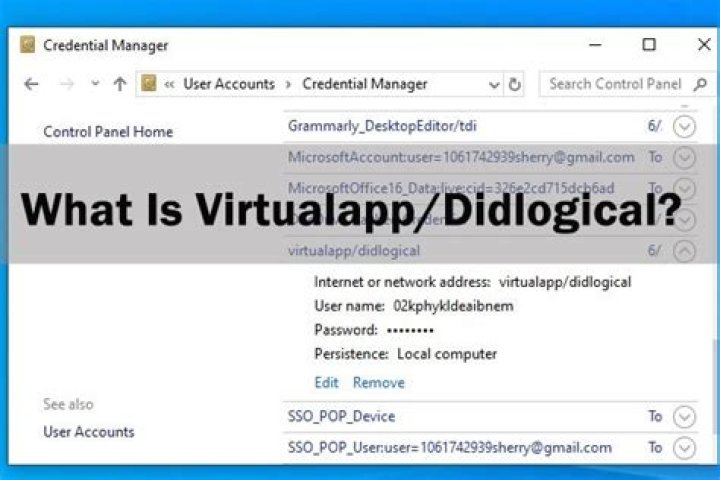Expand the SSO_POP_Device credential
Viewport: 720px width, 480px height.
point(684,417)
